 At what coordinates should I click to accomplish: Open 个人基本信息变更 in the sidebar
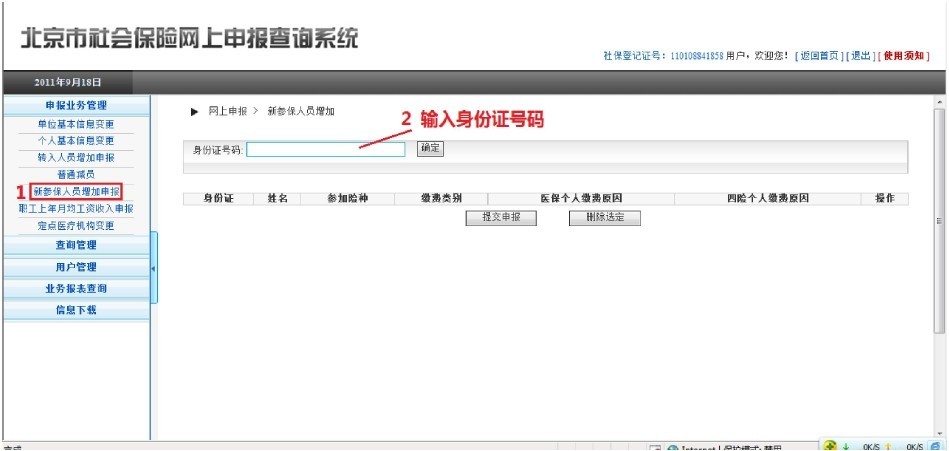(76, 141)
